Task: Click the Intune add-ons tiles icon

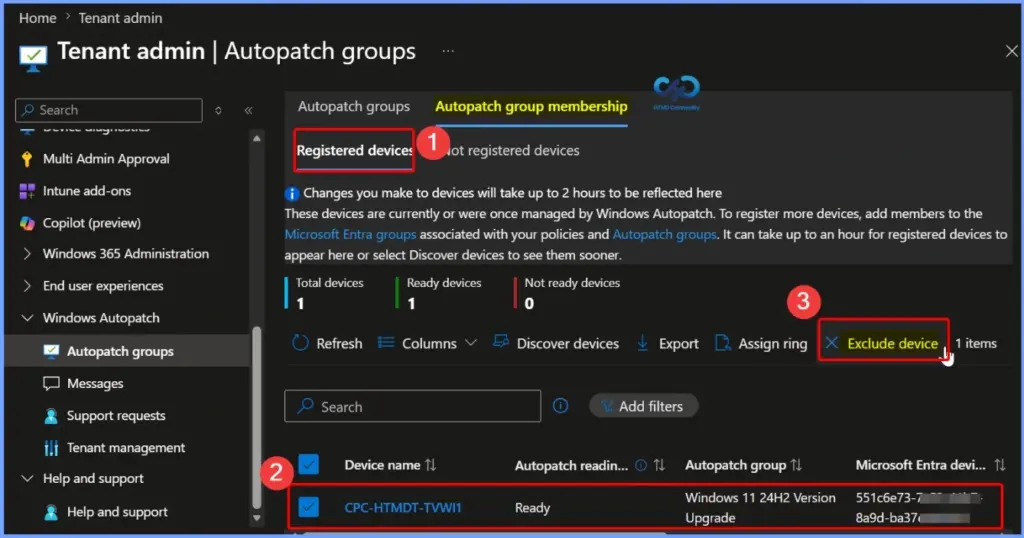Action: click(27, 191)
